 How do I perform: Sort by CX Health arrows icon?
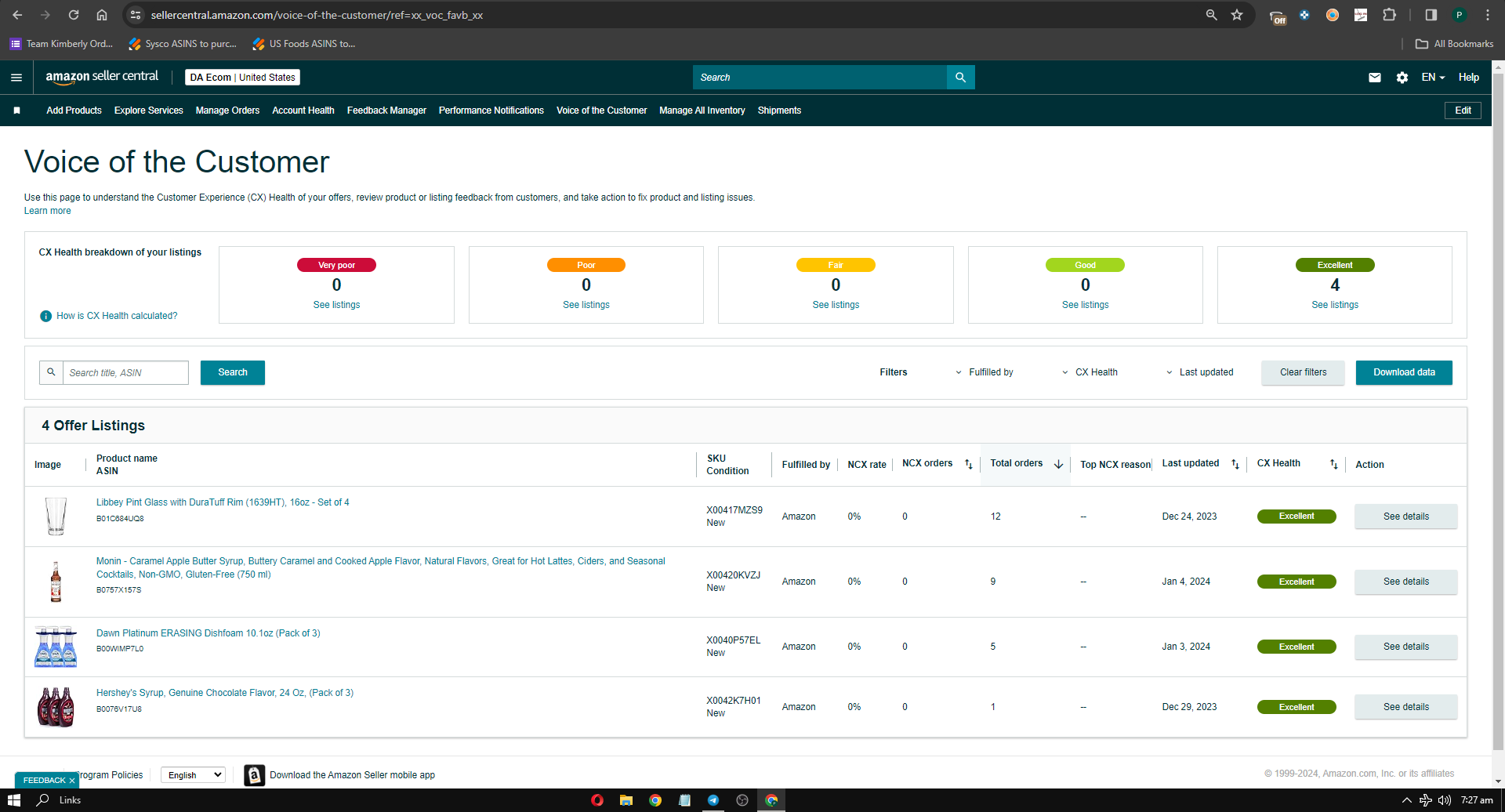pyautogui.click(x=1333, y=464)
